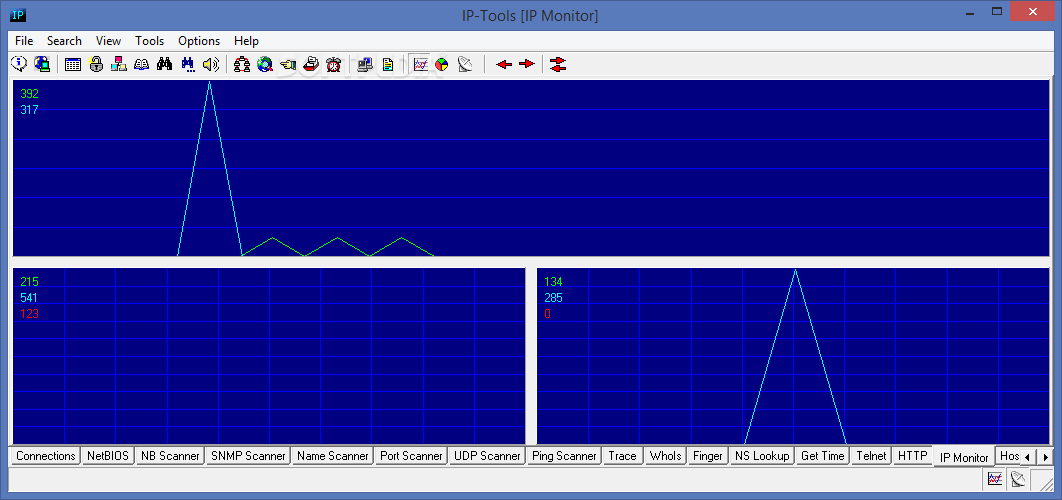The width and height of the screenshot is (1062, 500).
Task: Click the graph icon in status bar
Action: [x=995, y=479]
